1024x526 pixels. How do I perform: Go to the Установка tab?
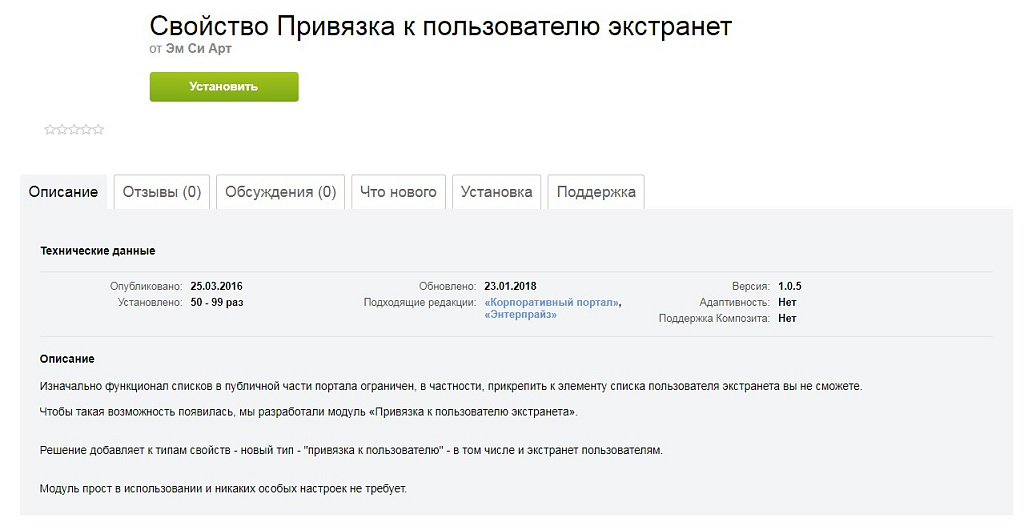(496, 192)
